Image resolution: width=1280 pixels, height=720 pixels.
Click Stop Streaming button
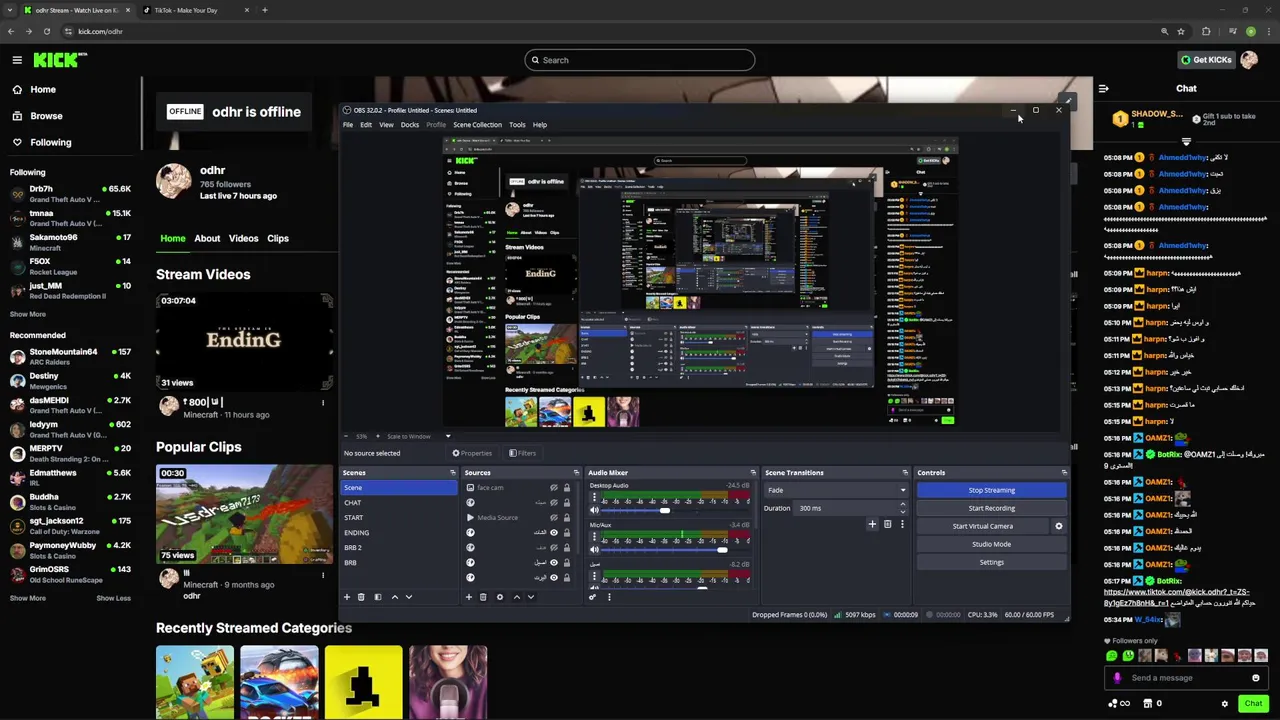point(991,490)
